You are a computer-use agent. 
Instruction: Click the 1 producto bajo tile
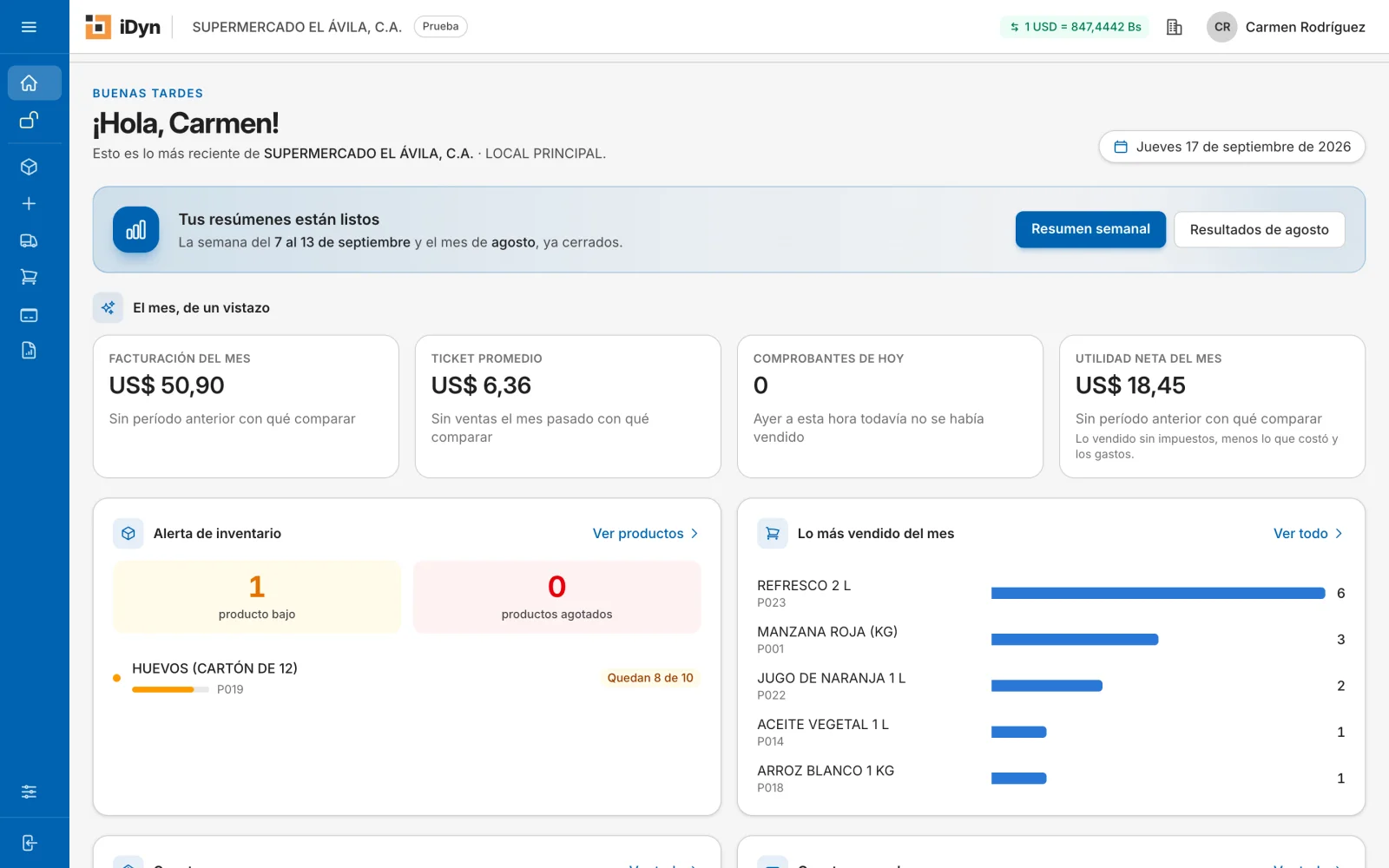(x=257, y=596)
